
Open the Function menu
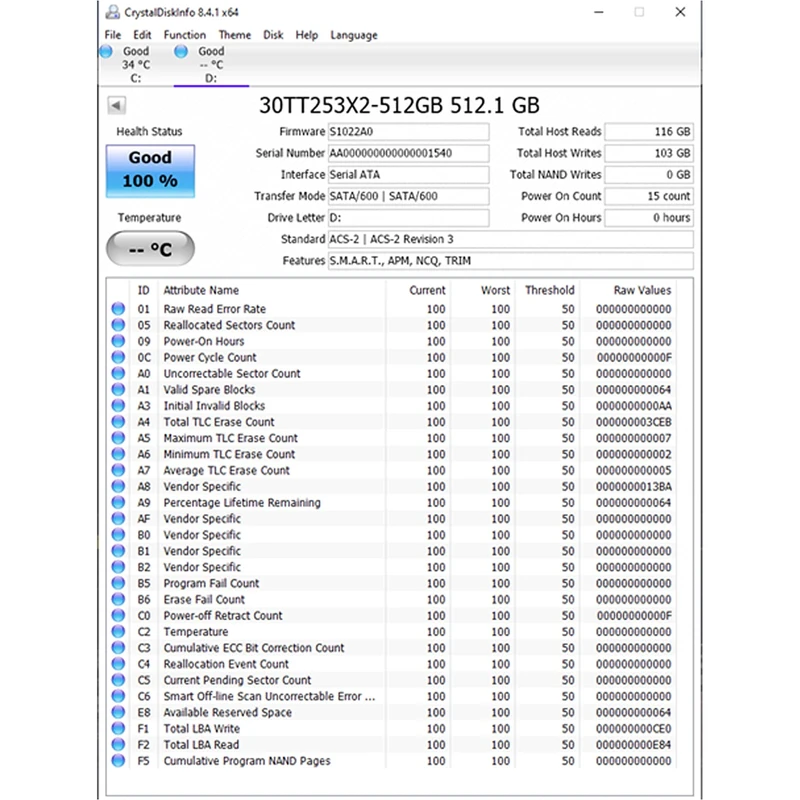[x=185, y=35]
